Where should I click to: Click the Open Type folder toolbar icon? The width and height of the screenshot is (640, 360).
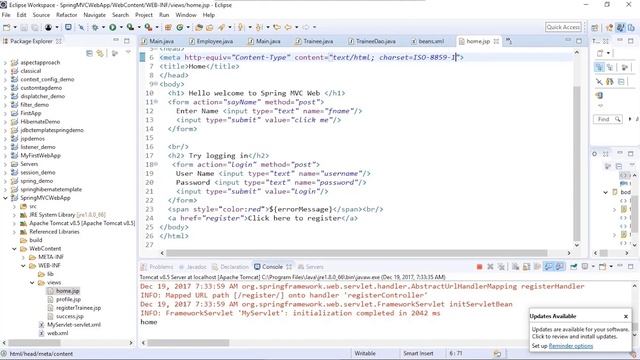[x=199, y=27]
